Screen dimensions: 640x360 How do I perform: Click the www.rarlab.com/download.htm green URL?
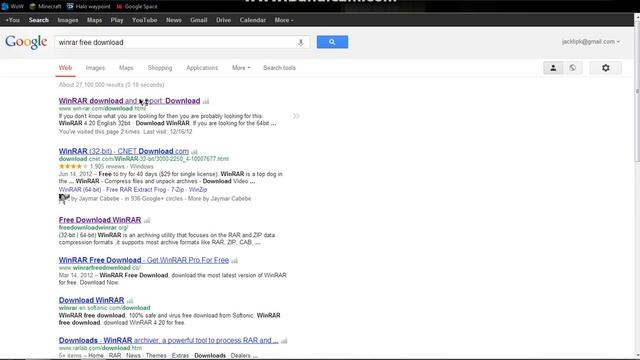point(100,348)
